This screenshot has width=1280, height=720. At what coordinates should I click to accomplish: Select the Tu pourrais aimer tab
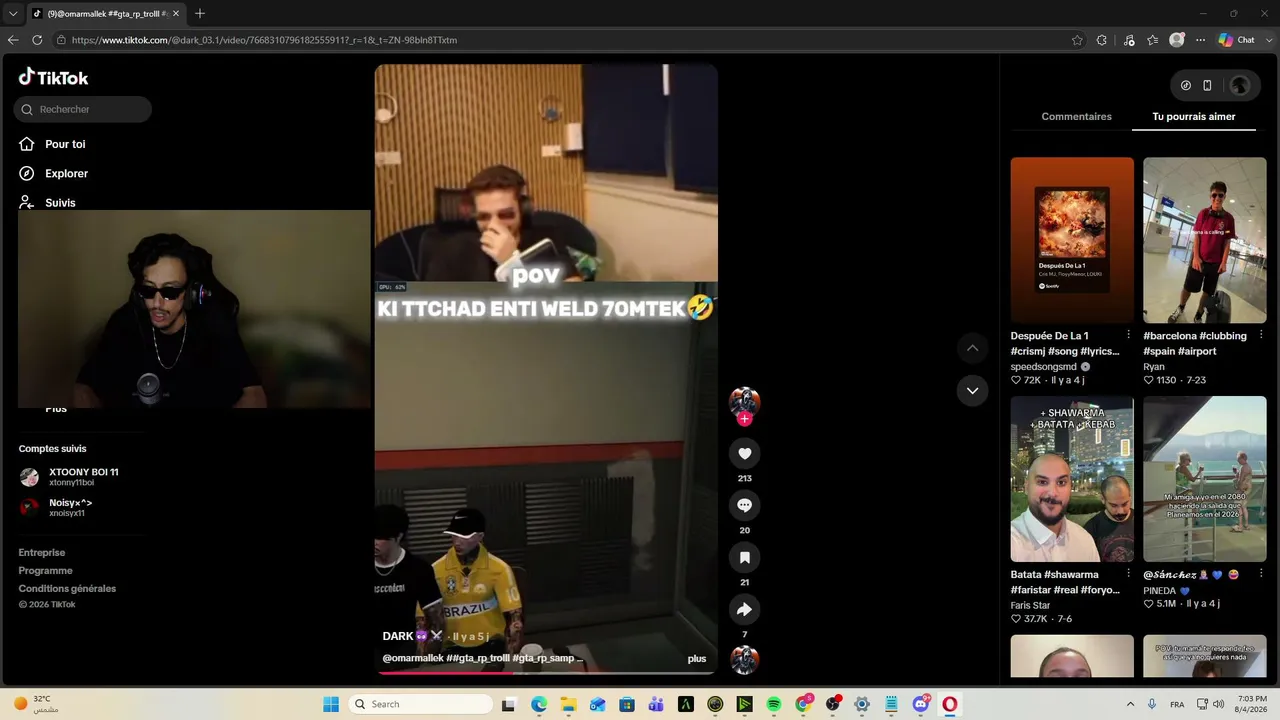(1194, 117)
